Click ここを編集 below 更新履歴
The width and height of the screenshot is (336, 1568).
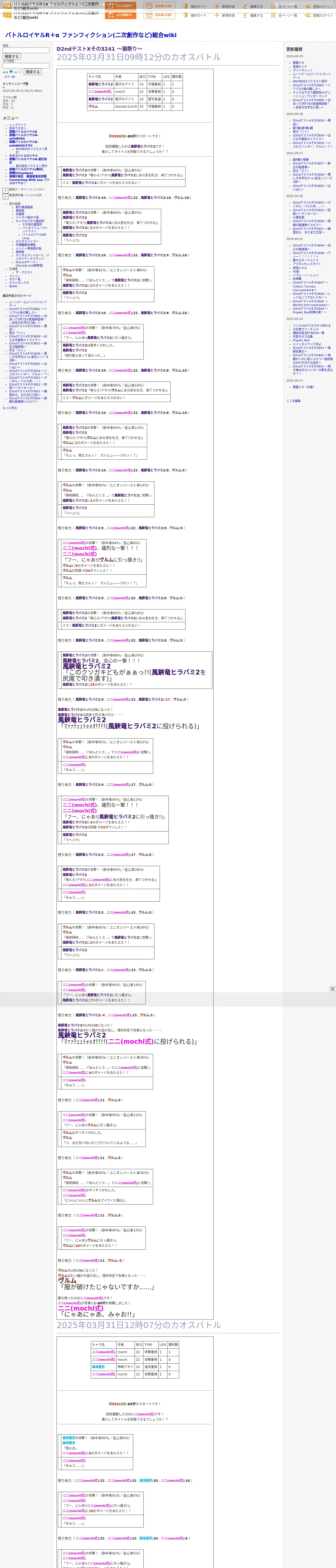coord(293,401)
